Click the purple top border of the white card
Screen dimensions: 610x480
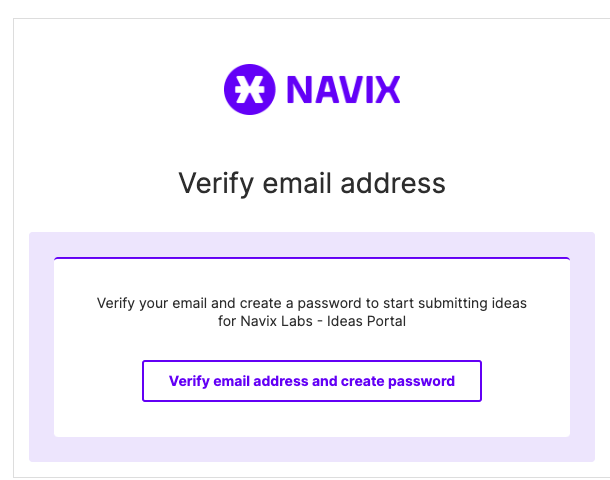(x=312, y=258)
